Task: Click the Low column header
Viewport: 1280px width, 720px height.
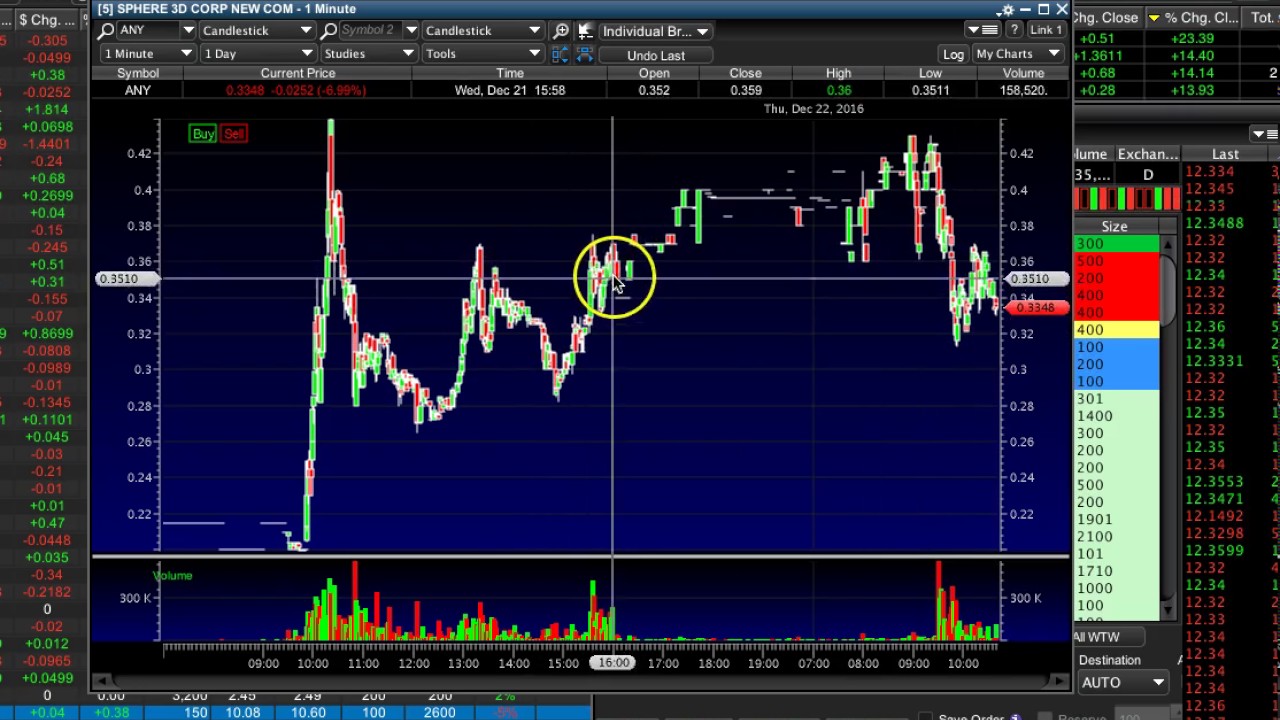Action: (930, 73)
